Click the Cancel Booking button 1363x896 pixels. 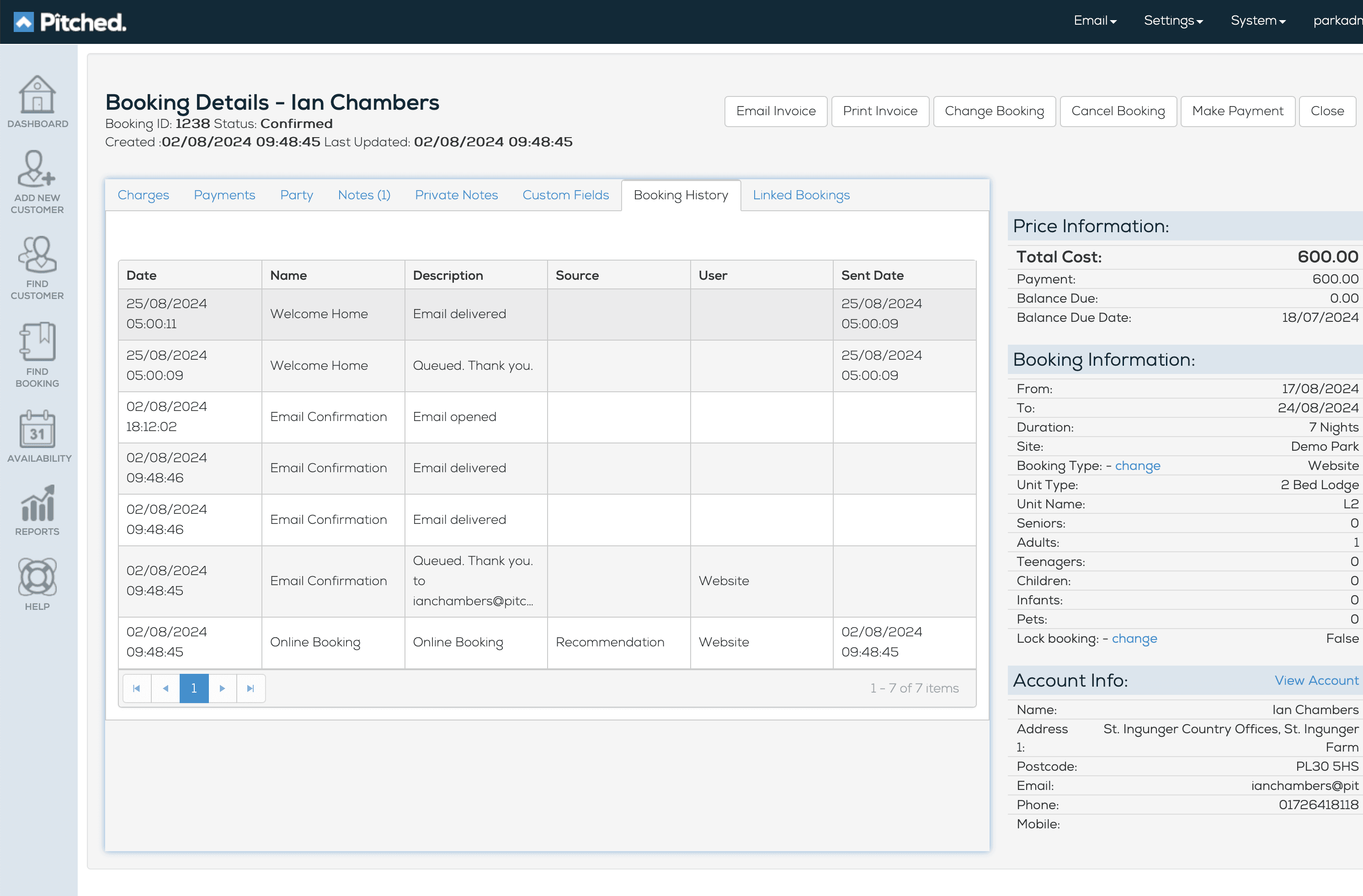1117,111
